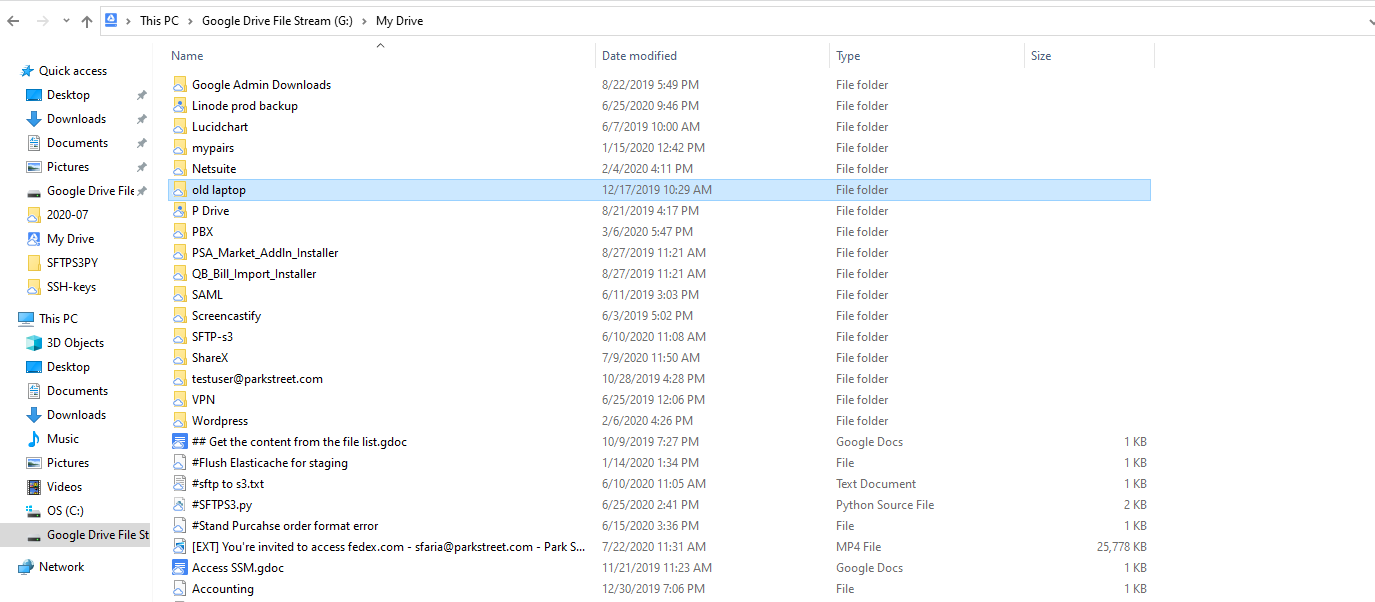
Task: Open pinned Documents under Quick access
Action: tap(77, 143)
